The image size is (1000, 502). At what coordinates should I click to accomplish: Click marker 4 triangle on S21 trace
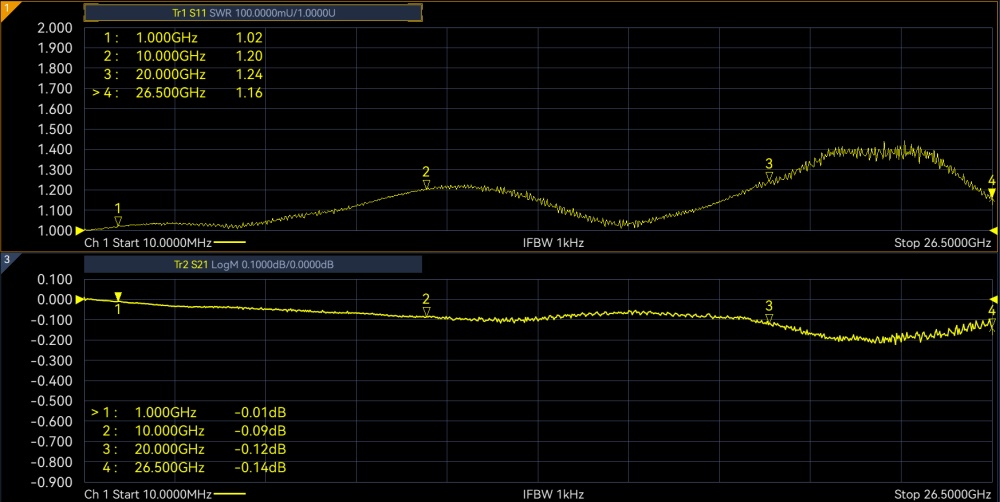[992, 323]
